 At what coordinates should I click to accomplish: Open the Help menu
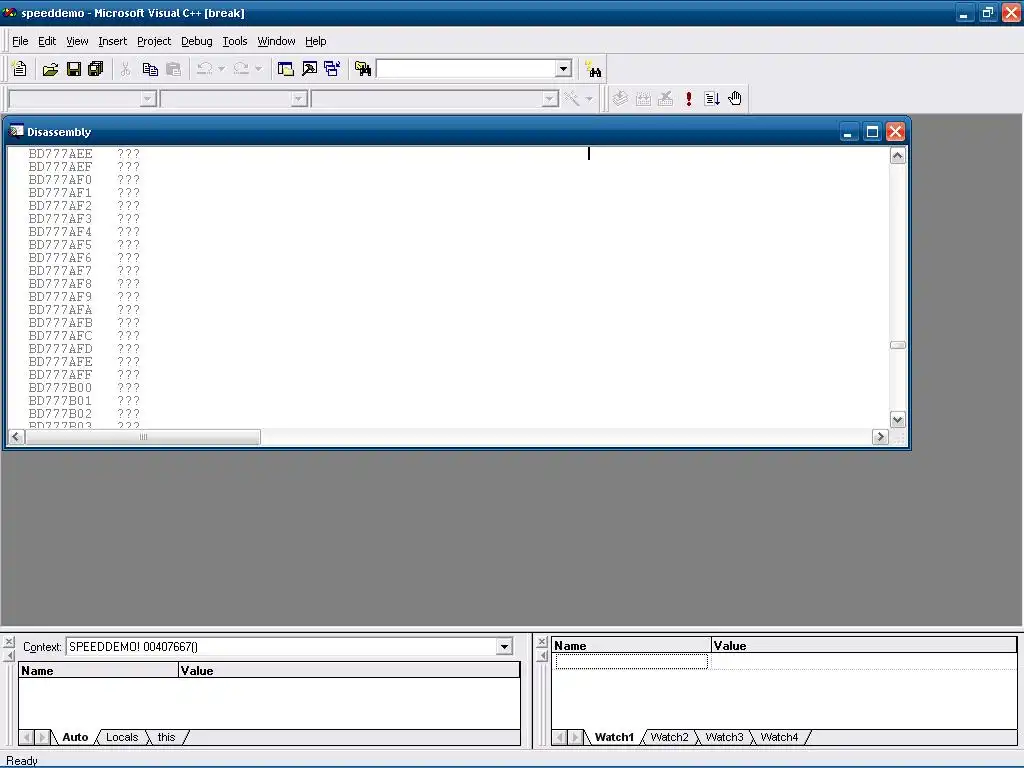point(315,41)
